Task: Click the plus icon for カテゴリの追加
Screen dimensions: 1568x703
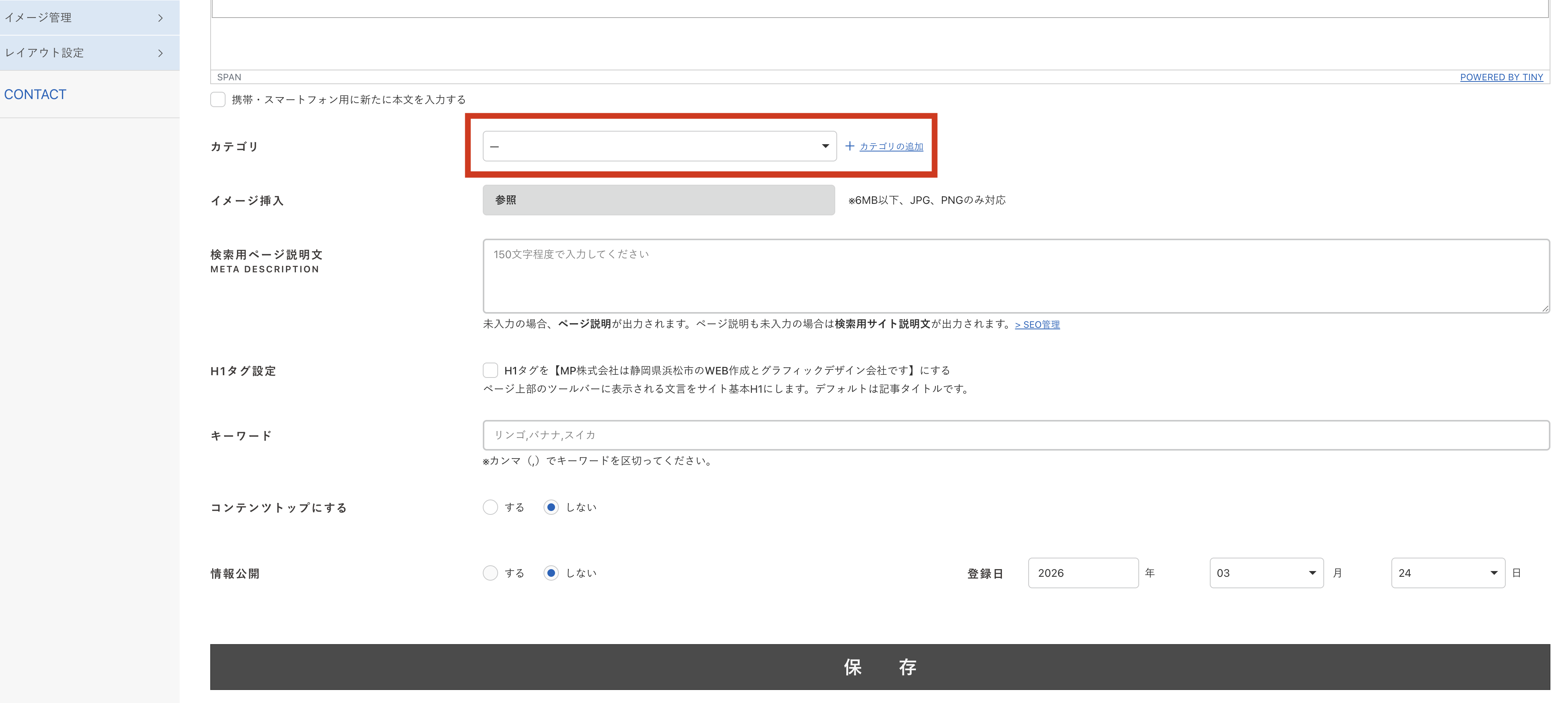Action: [850, 146]
